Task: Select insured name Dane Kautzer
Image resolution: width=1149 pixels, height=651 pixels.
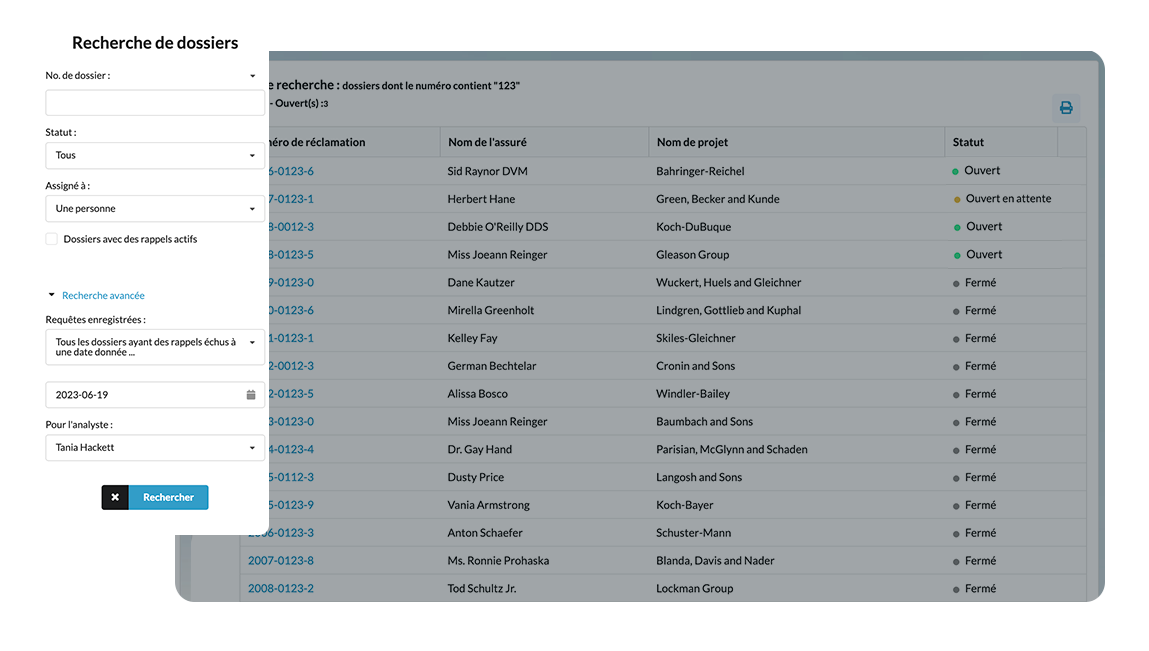Action: pyautogui.click(x=481, y=283)
